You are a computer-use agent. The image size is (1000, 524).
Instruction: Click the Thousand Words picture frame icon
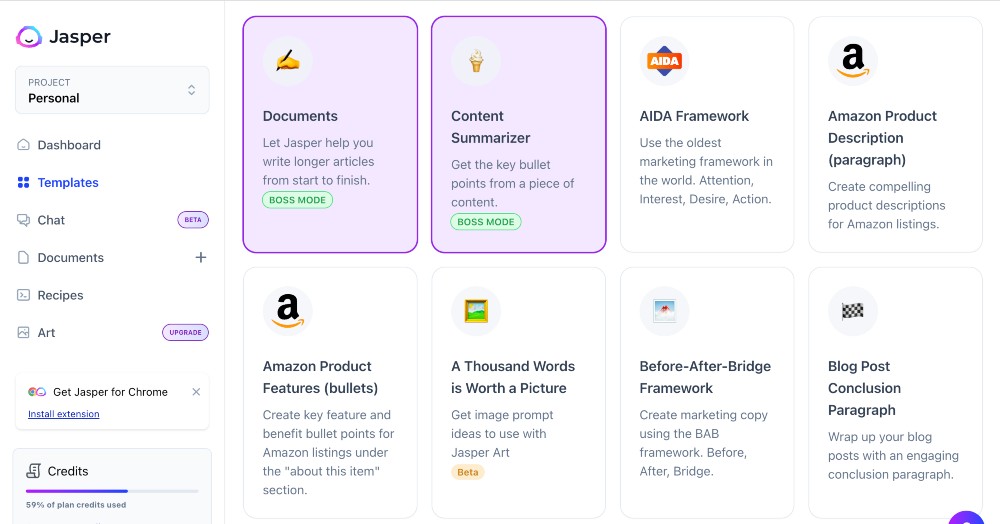476,311
